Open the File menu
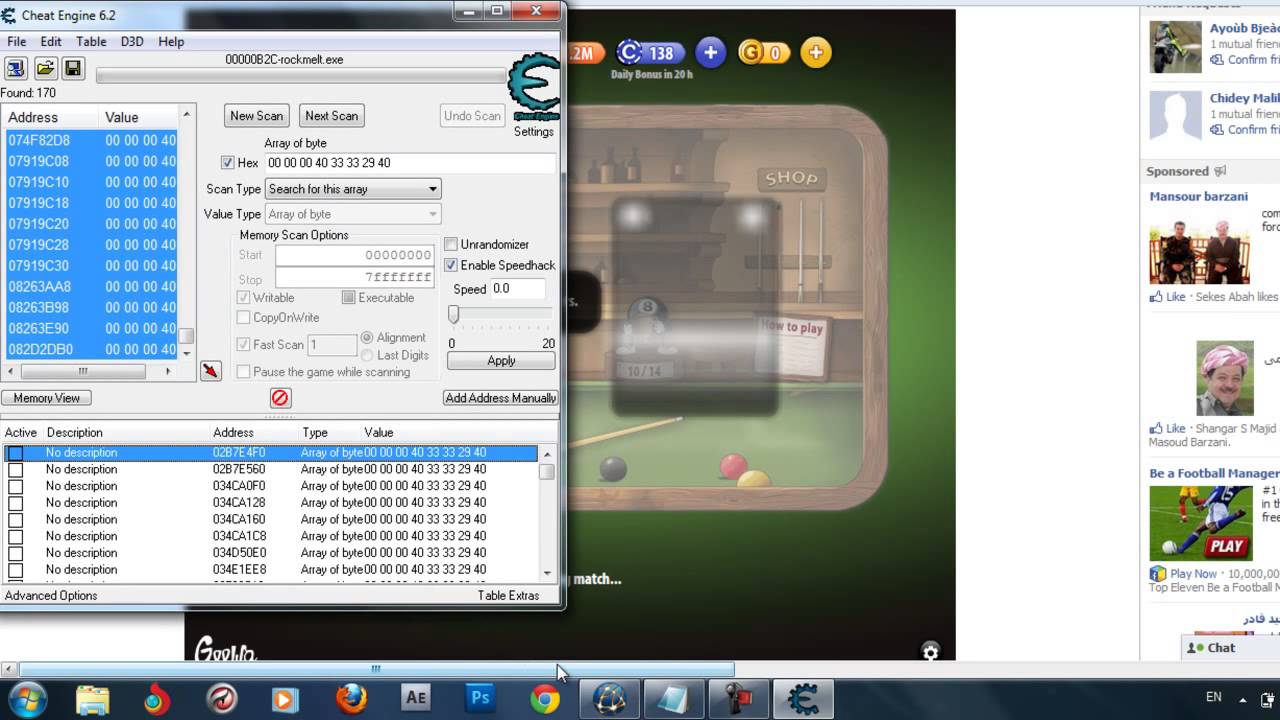Viewport: 1280px width, 720px height. [17, 42]
